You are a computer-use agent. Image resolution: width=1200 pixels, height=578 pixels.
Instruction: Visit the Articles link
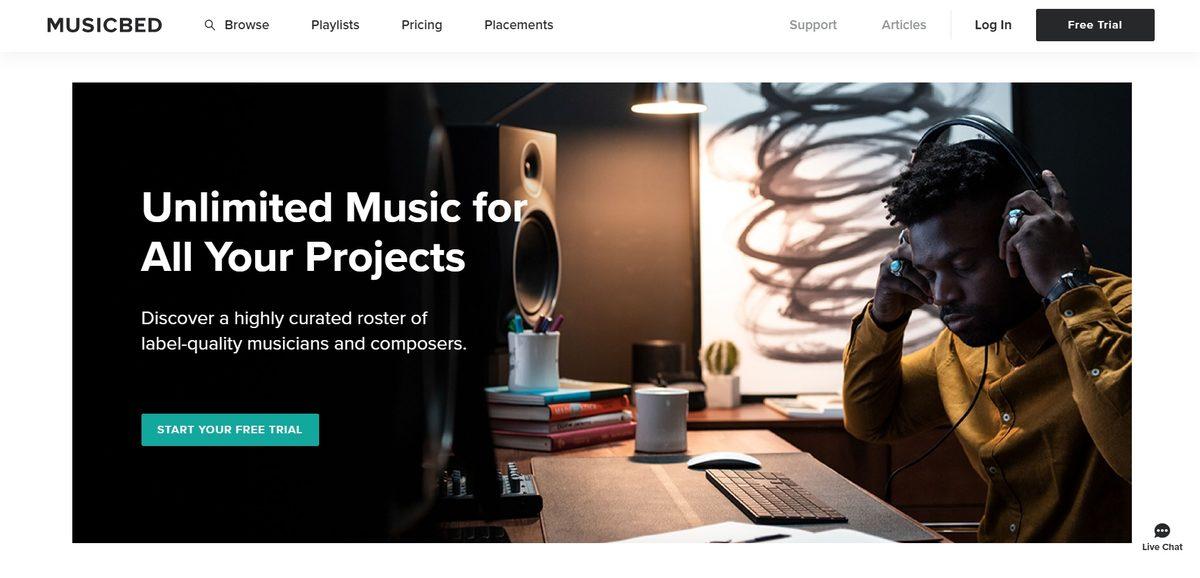(x=904, y=25)
